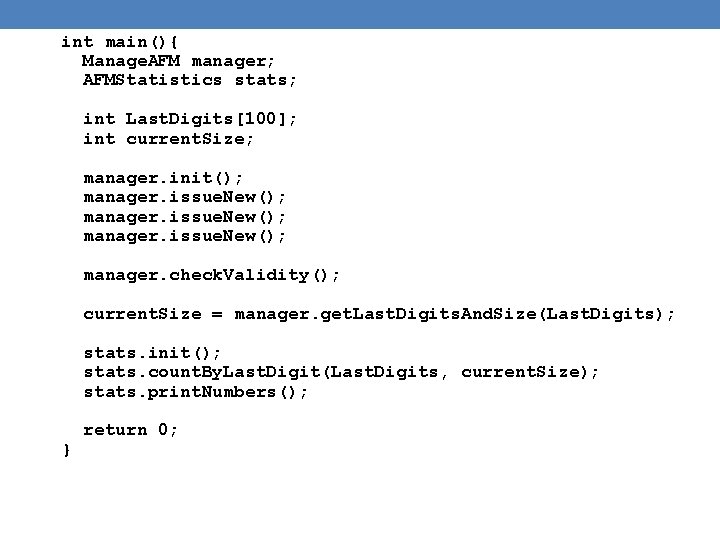
Task: Click the 'manager.init();' call
Action: tap(163, 177)
